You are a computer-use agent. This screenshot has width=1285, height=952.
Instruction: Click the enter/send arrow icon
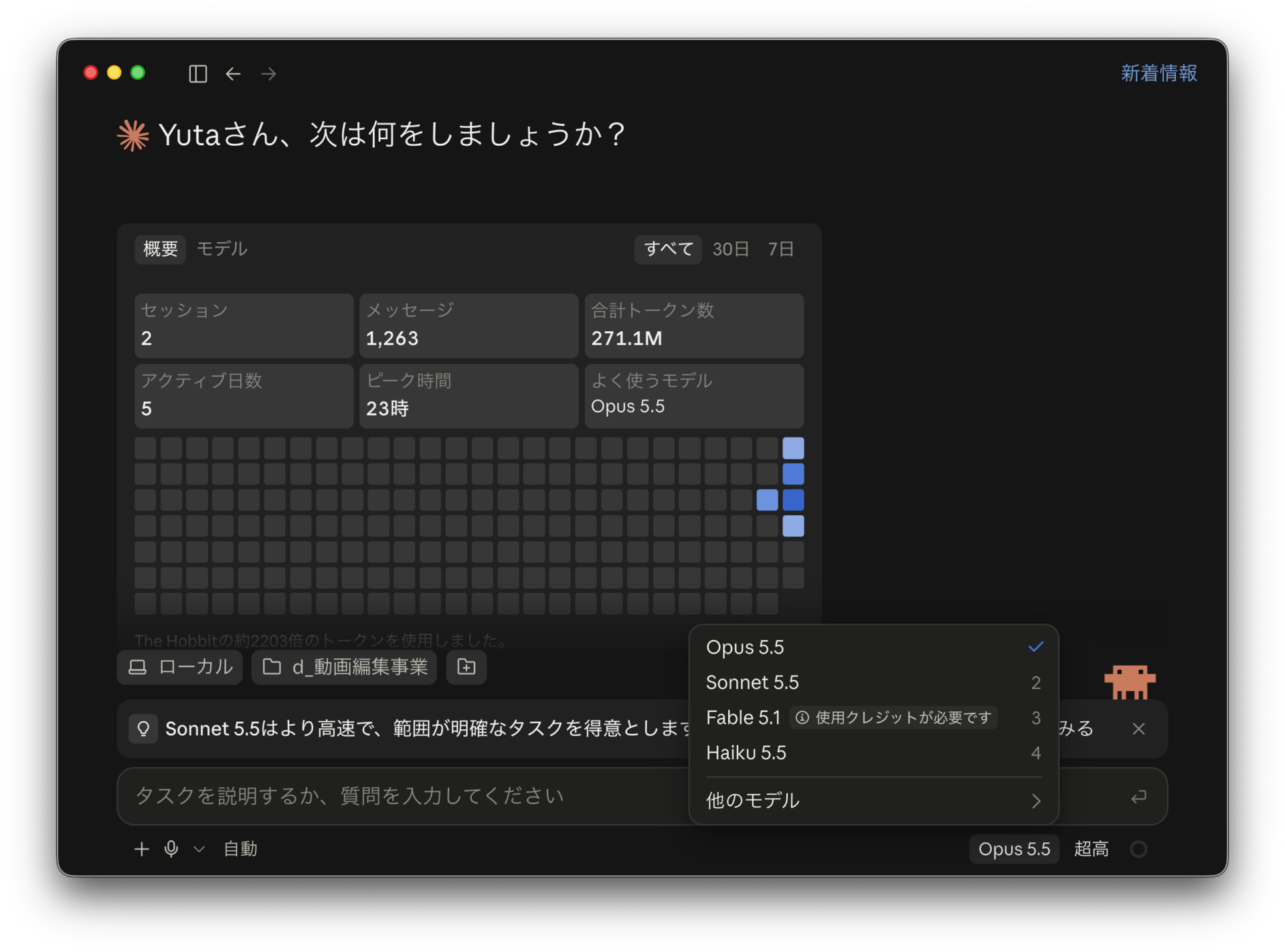(x=1138, y=796)
